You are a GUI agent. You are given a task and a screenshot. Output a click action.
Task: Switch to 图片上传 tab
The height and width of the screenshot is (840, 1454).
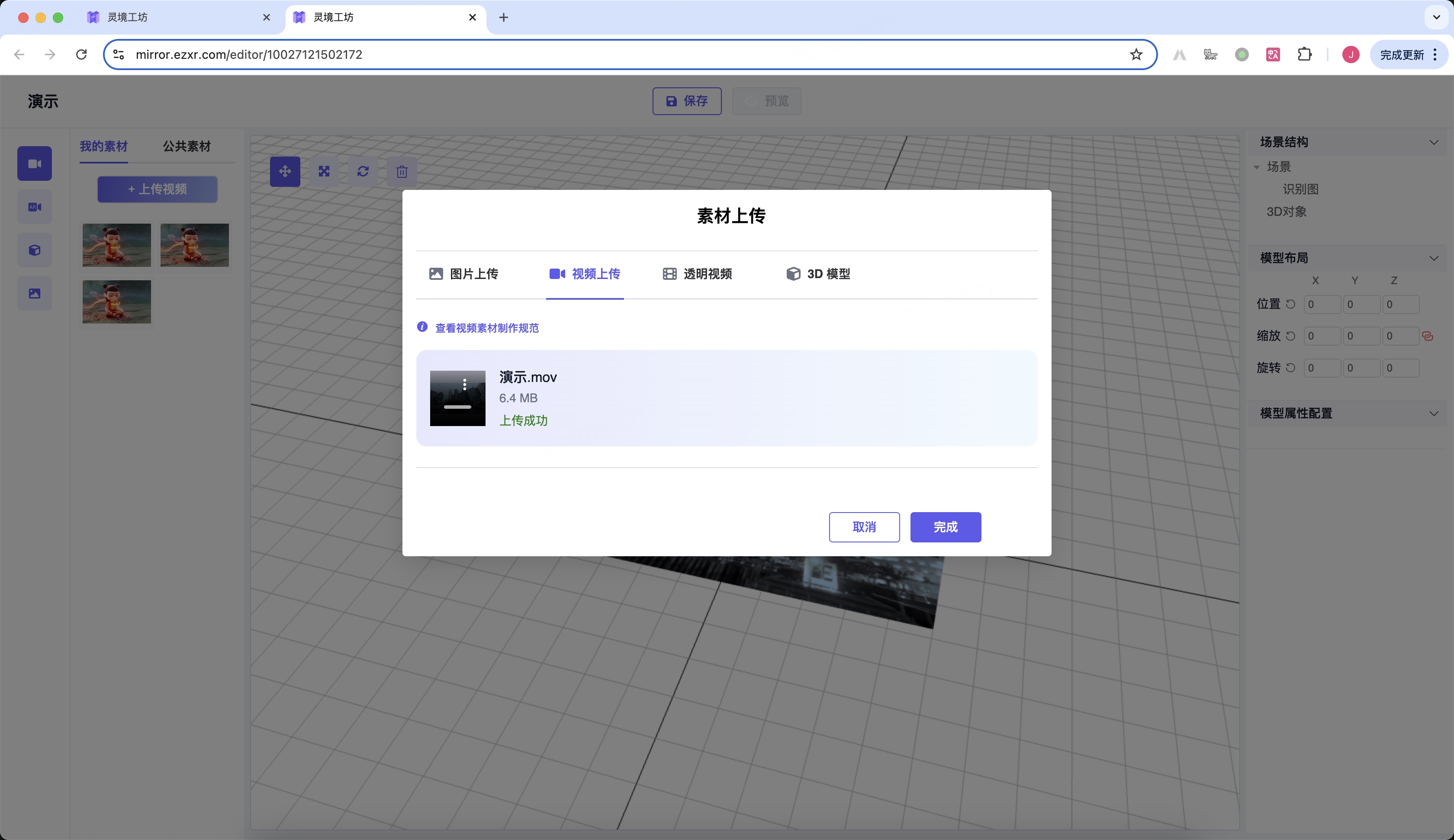point(463,273)
